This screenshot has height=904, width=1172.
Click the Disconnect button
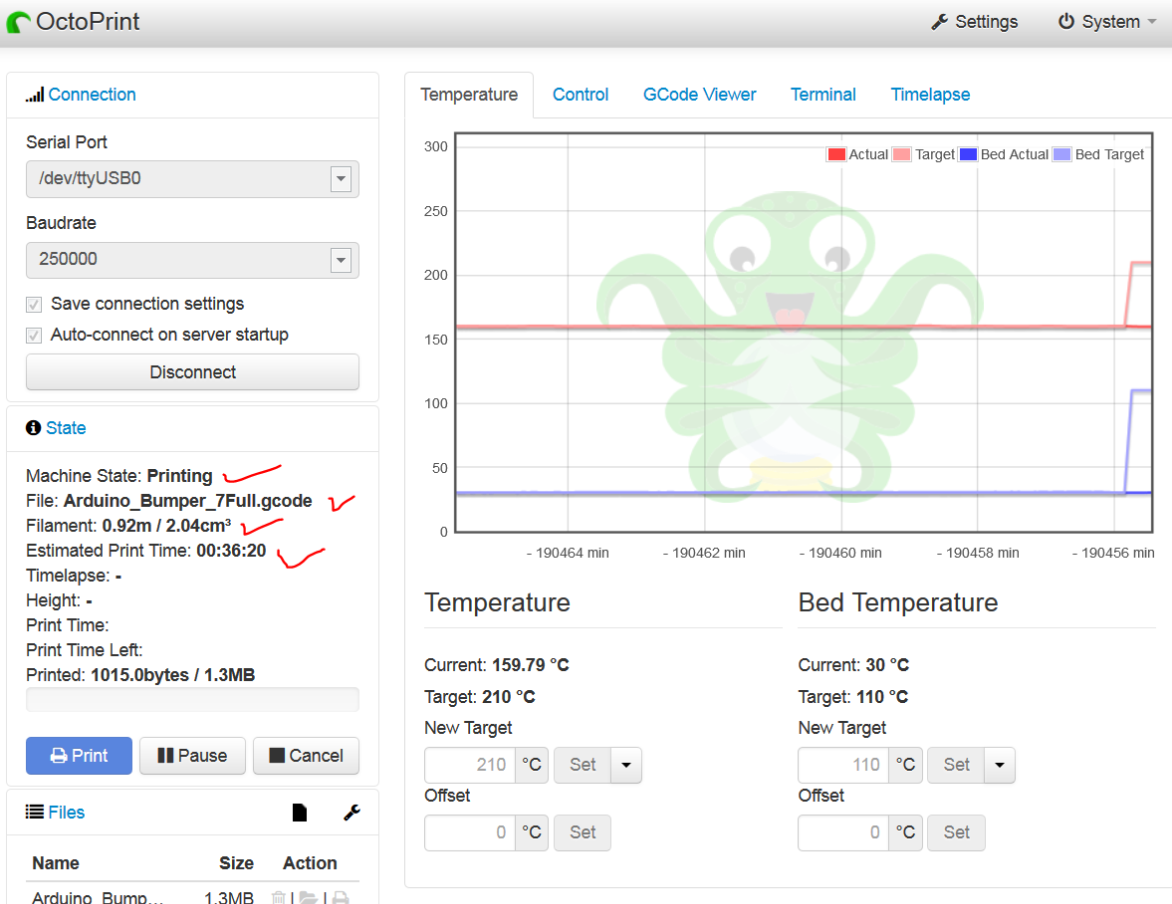tap(192, 372)
